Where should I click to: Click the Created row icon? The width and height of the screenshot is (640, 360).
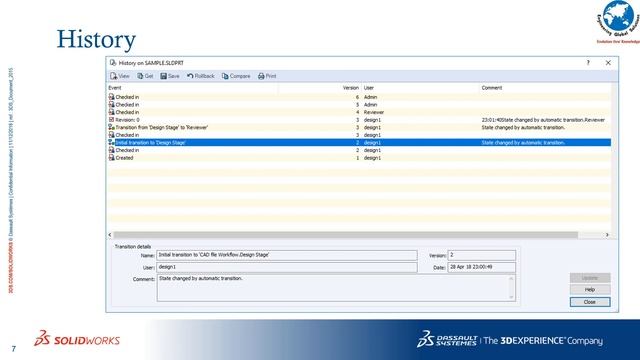pos(111,158)
